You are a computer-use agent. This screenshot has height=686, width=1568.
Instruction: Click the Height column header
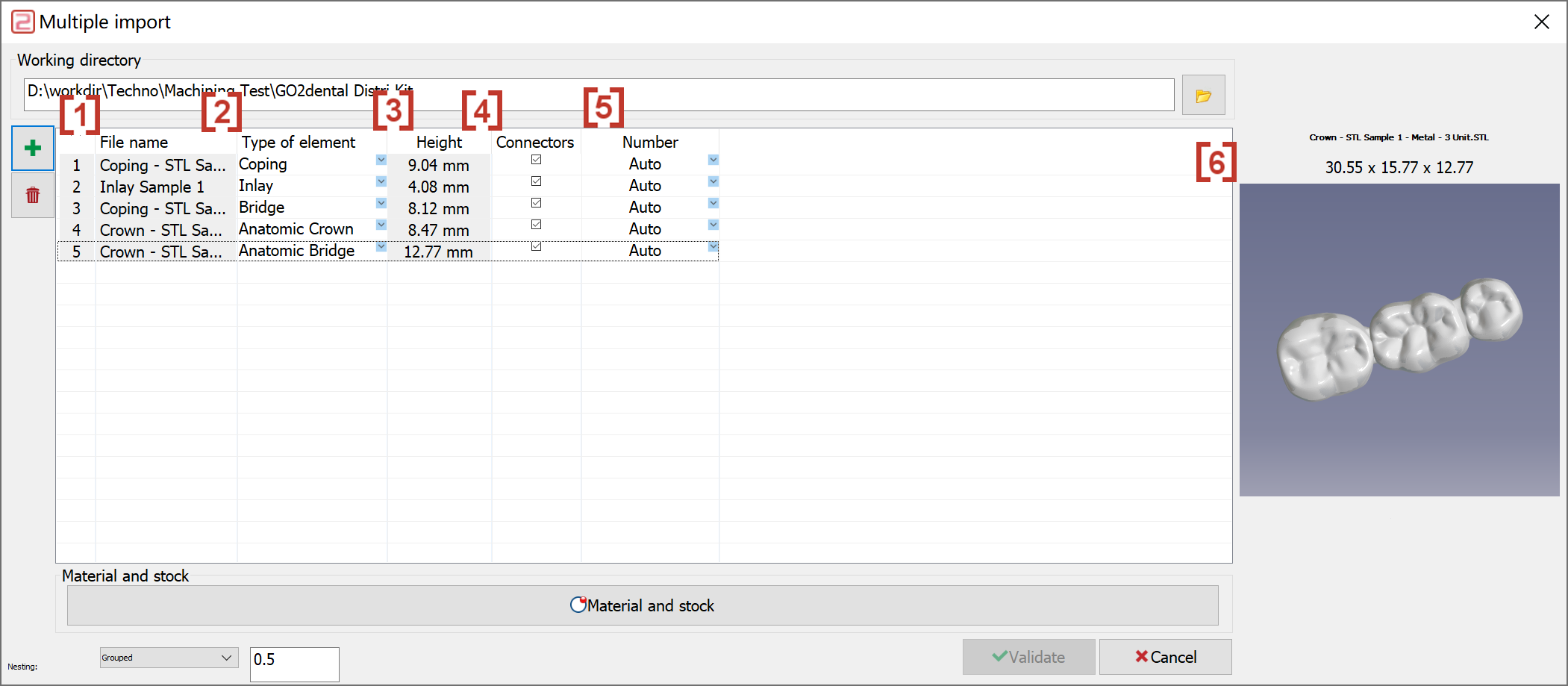(x=439, y=142)
